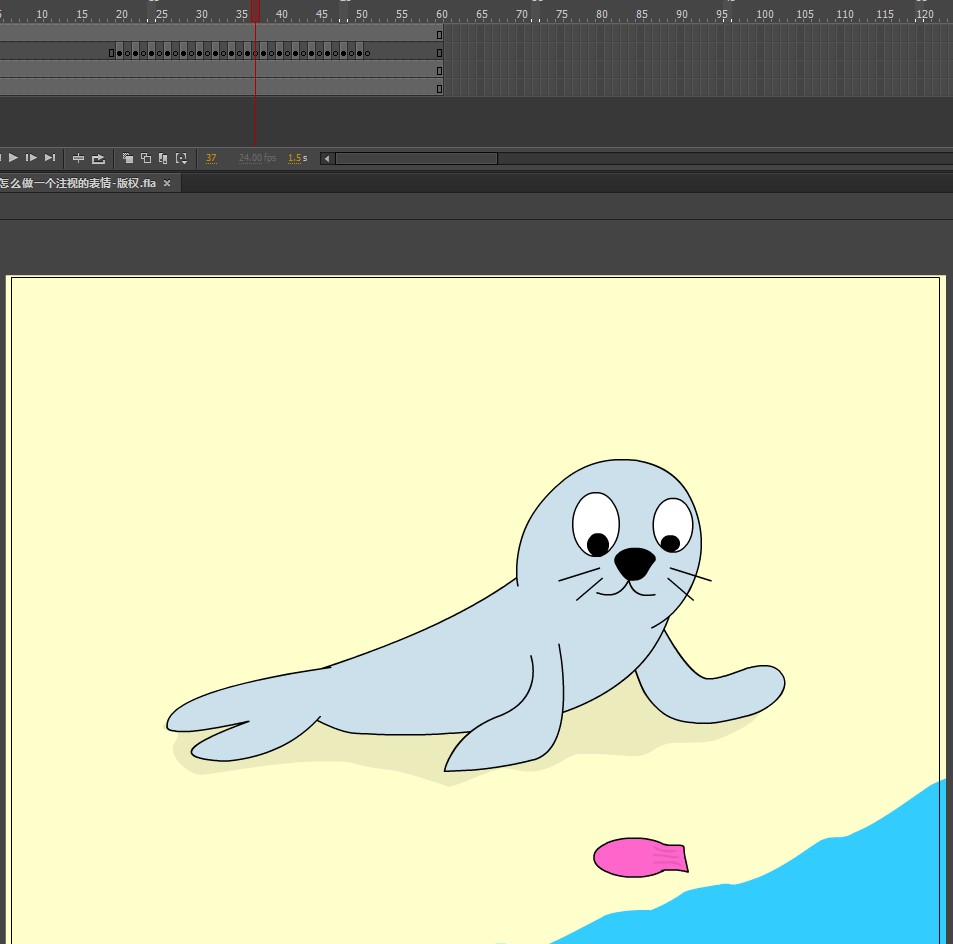Toggle Edit Multiple Frames
Viewport: 953px width, 944px height.
[163, 158]
